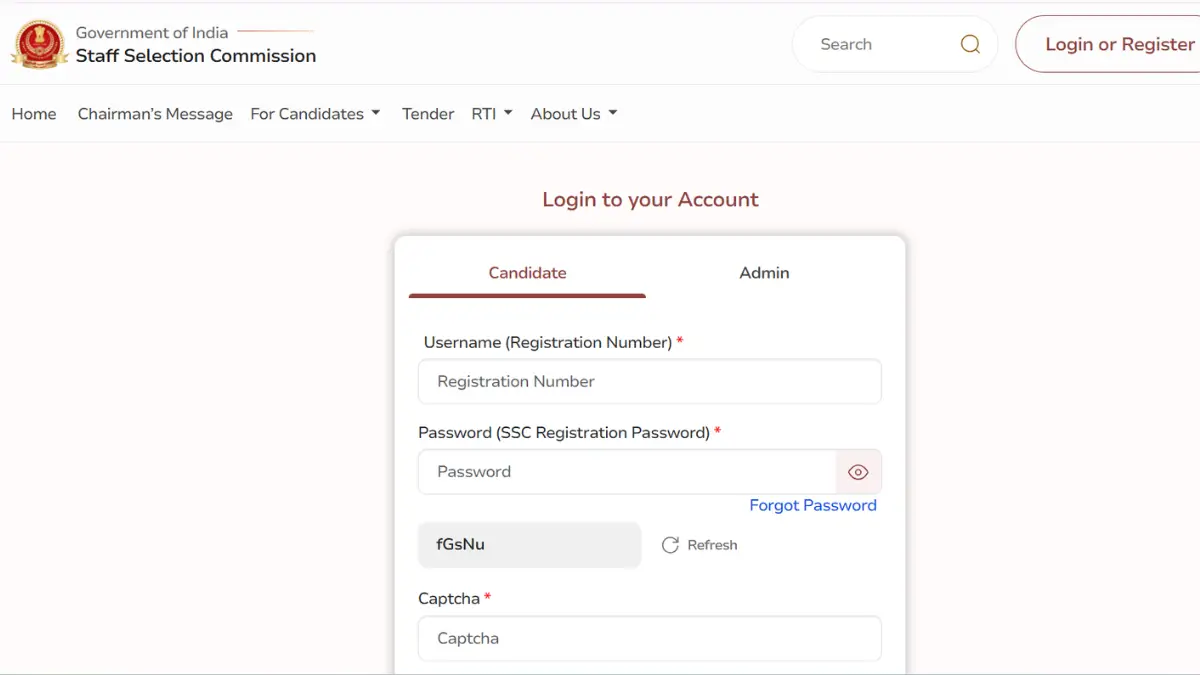Open the Tender page
The width and height of the screenshot is (1200, 675).
pyautogui.click(x=428, y=113)
